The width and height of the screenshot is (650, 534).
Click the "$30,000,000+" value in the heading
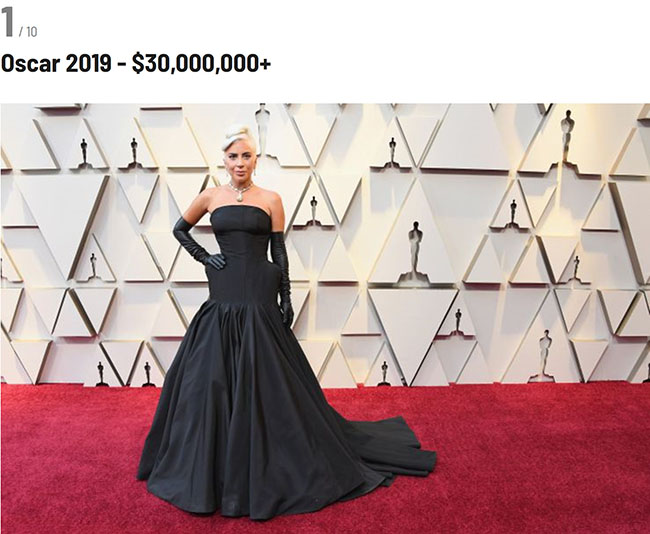click(201, 63)
